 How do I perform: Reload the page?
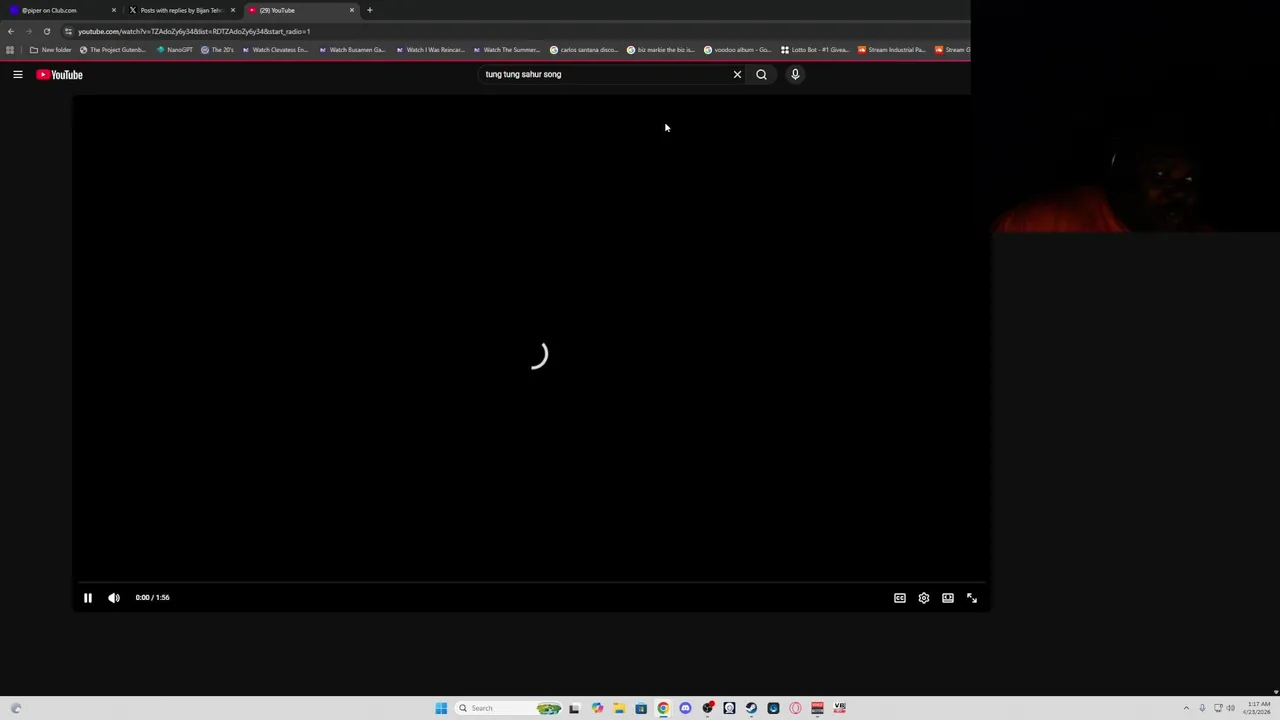coord(47,31)
